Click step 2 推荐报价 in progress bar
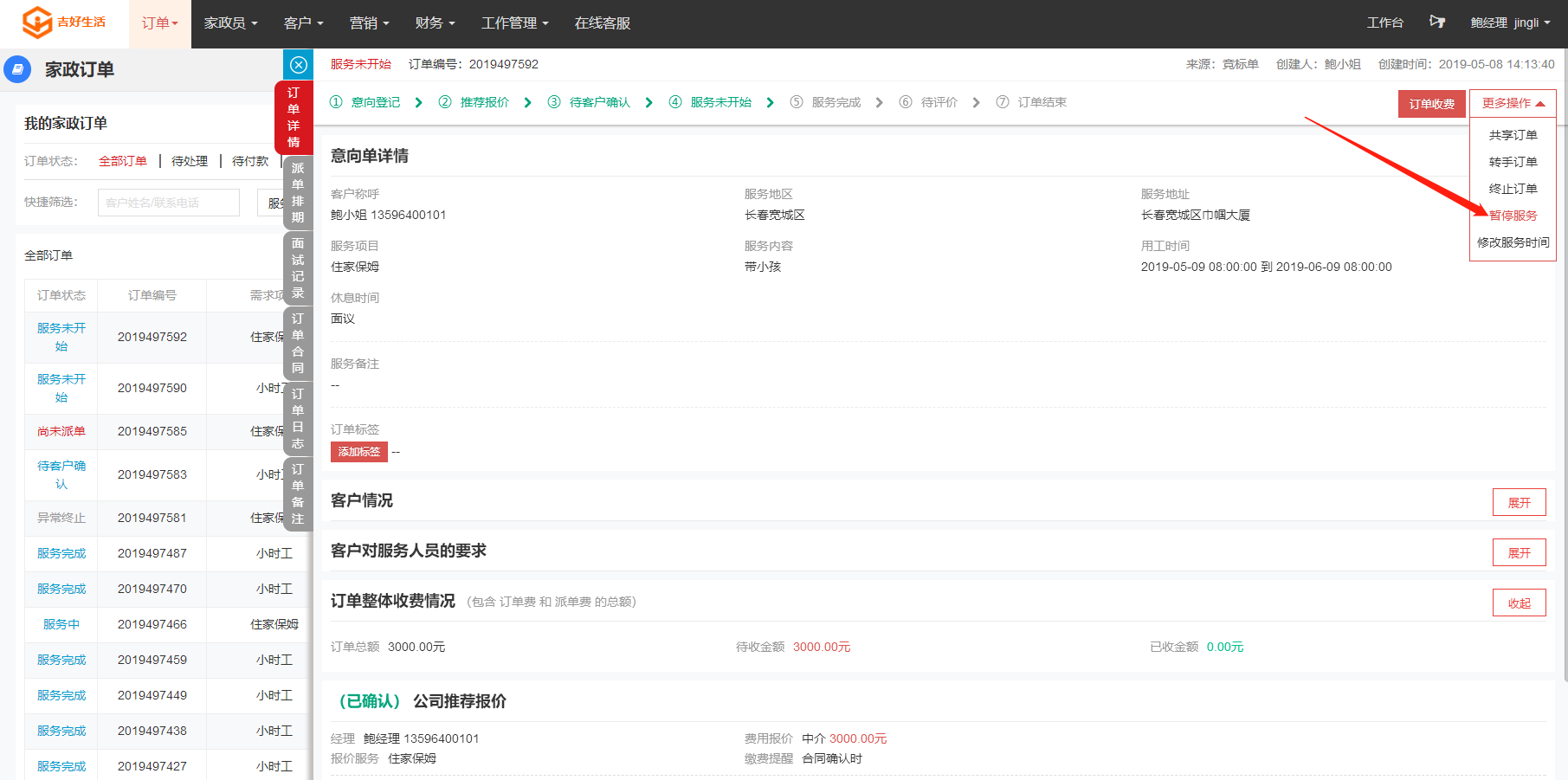This screenshot has width=1568, height=780. [x=474, y=102]
